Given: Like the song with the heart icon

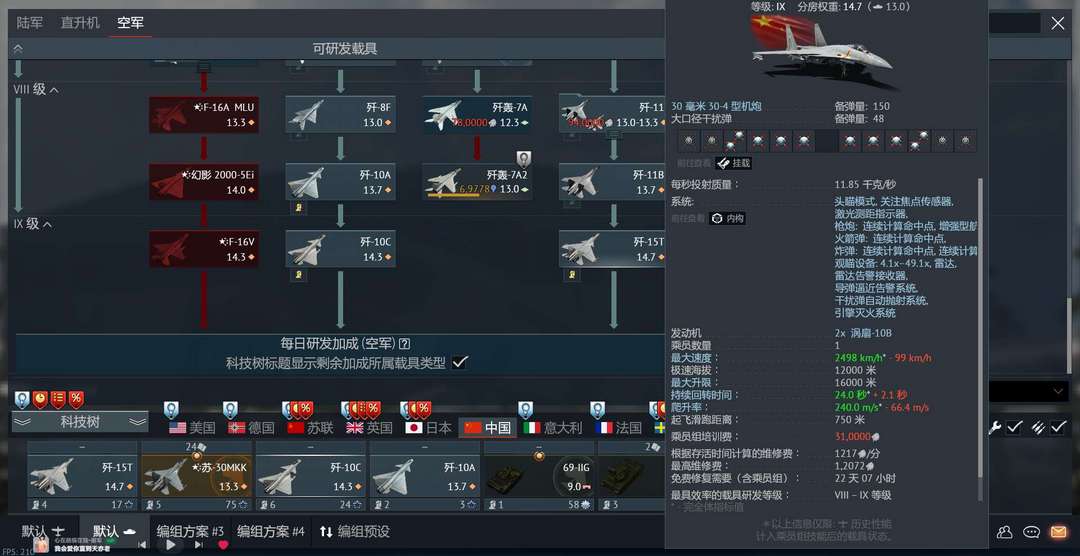Looking at the screenshot, I should tap(223, 545).
